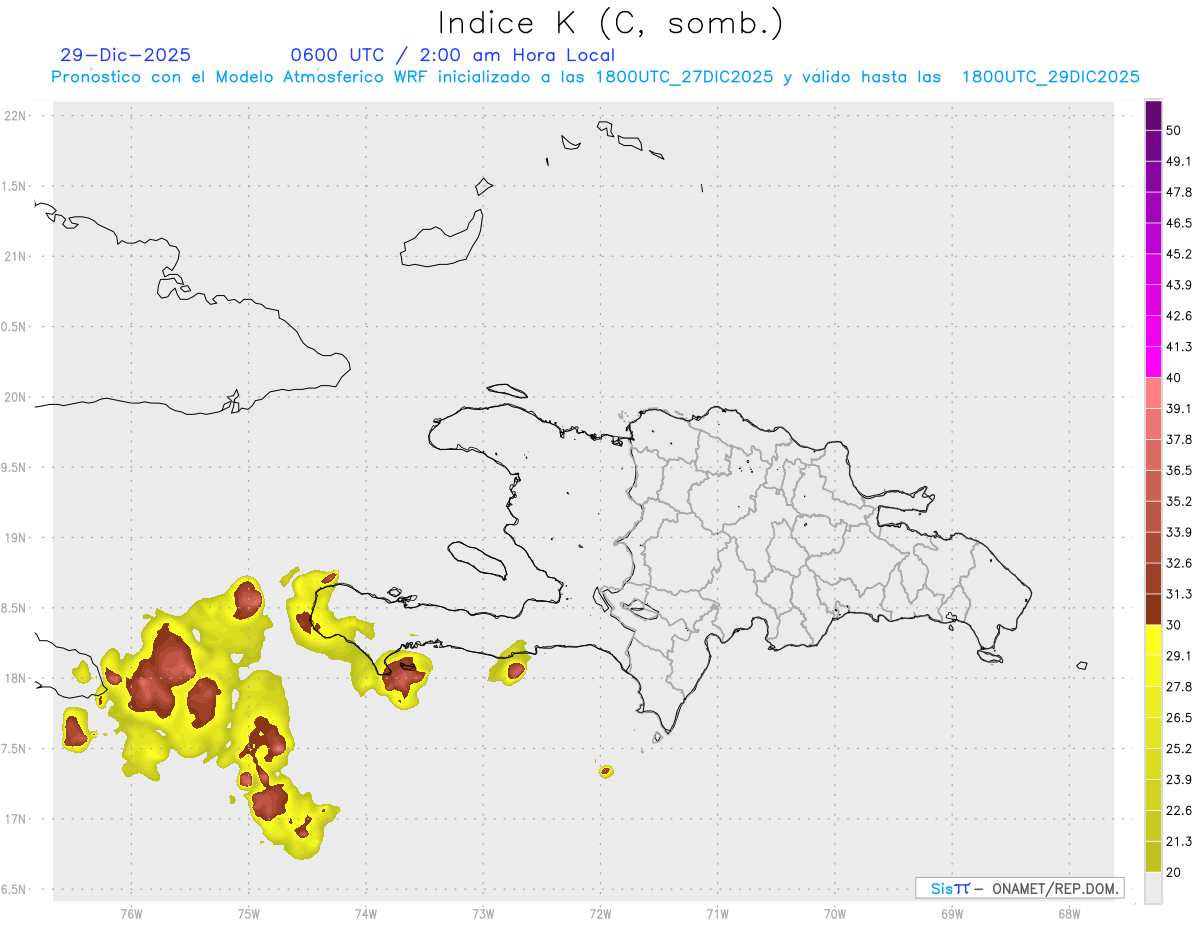
Task: Click the "76W" longitude label
Action: coord(131,914)
